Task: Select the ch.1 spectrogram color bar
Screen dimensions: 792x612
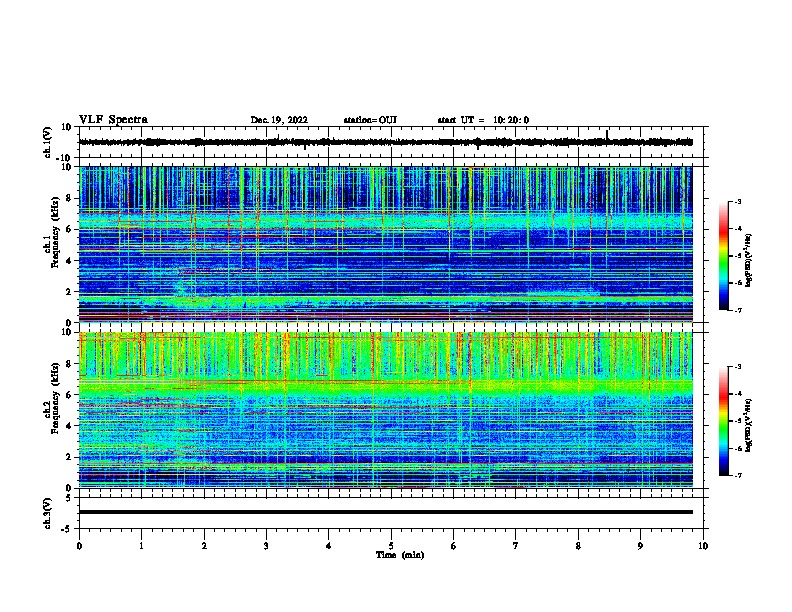Action: [724, 256]
